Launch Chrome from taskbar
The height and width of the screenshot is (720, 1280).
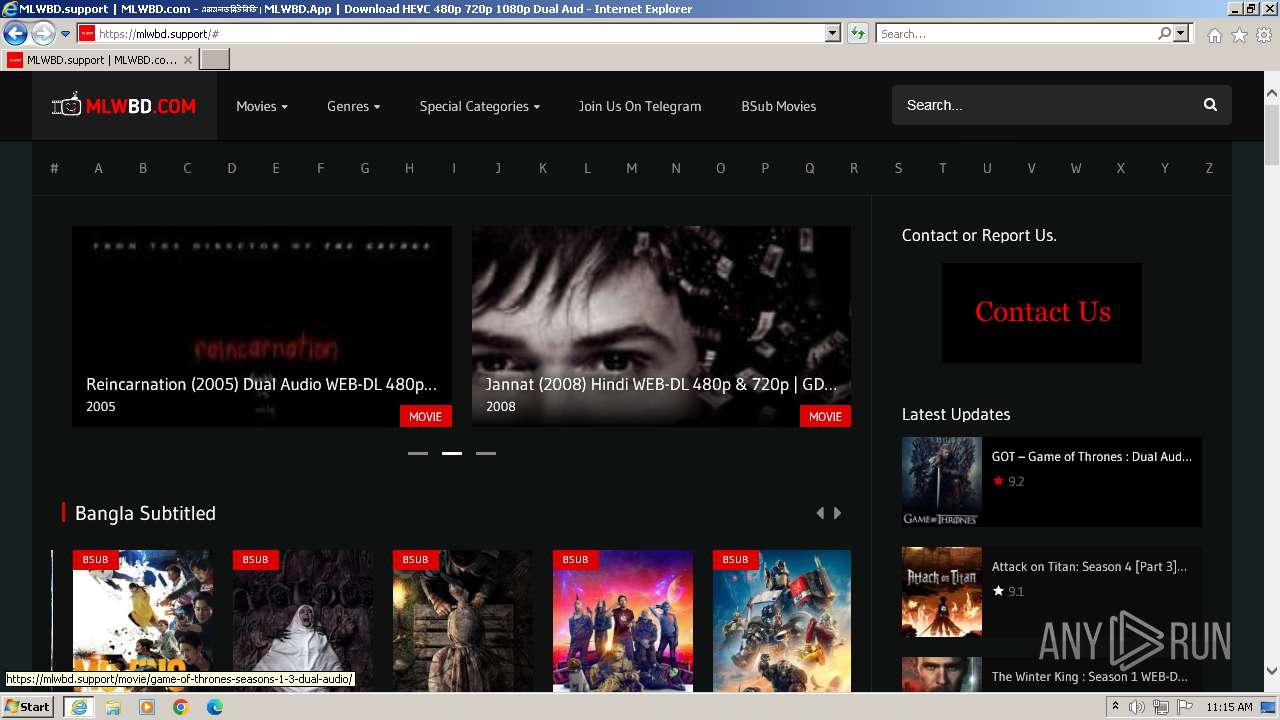click(x=181, y=707)
